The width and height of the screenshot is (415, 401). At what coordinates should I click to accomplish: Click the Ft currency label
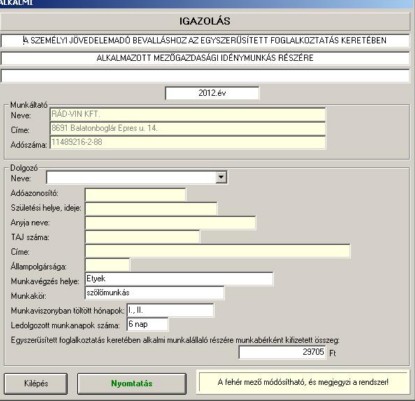point(332,353)
